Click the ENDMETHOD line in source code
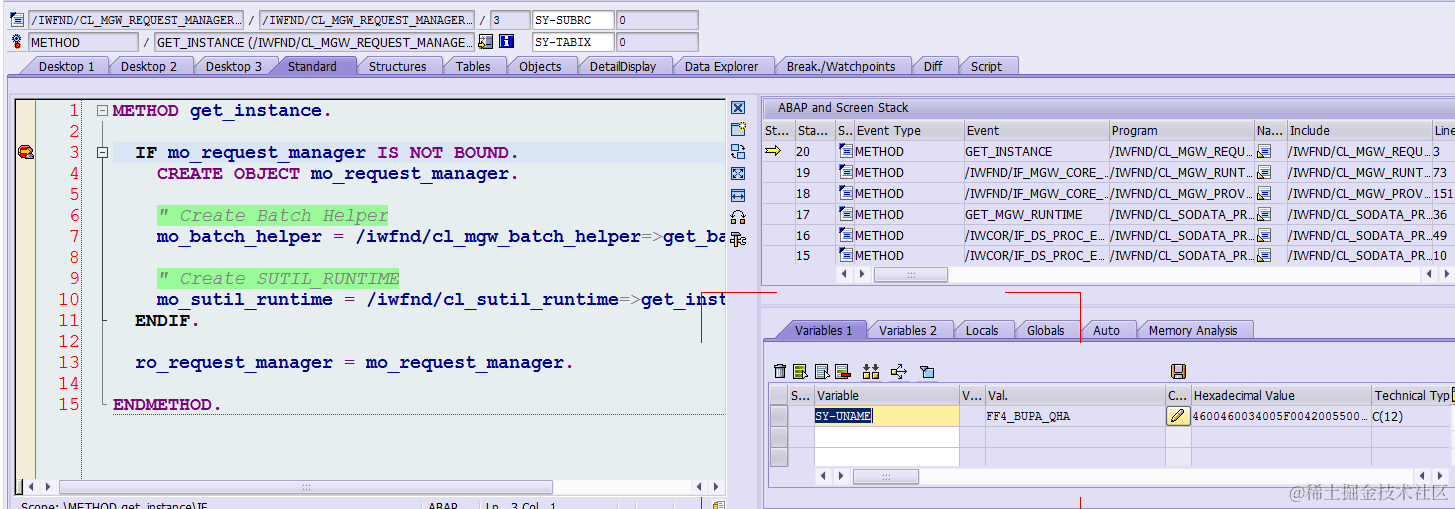1455x509 pixels. point(167,405)
